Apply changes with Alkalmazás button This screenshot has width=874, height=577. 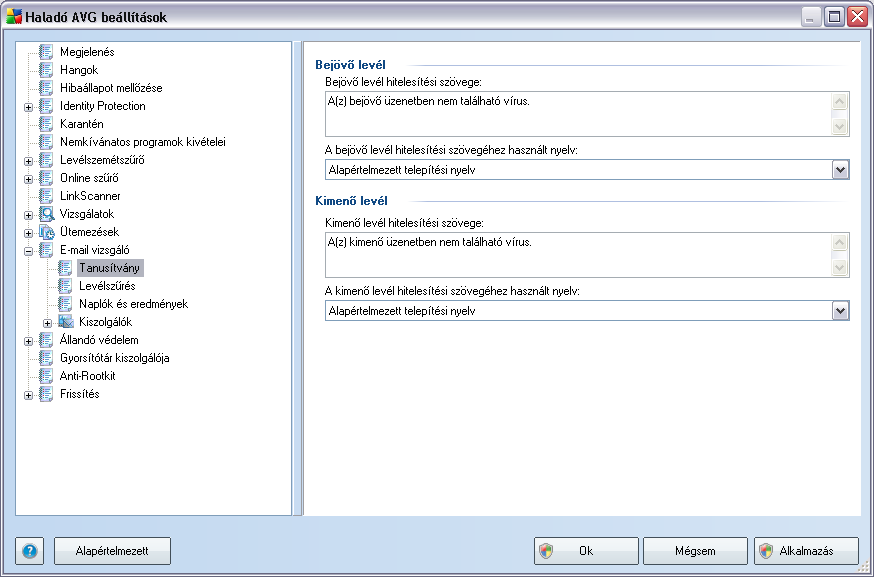806,551
